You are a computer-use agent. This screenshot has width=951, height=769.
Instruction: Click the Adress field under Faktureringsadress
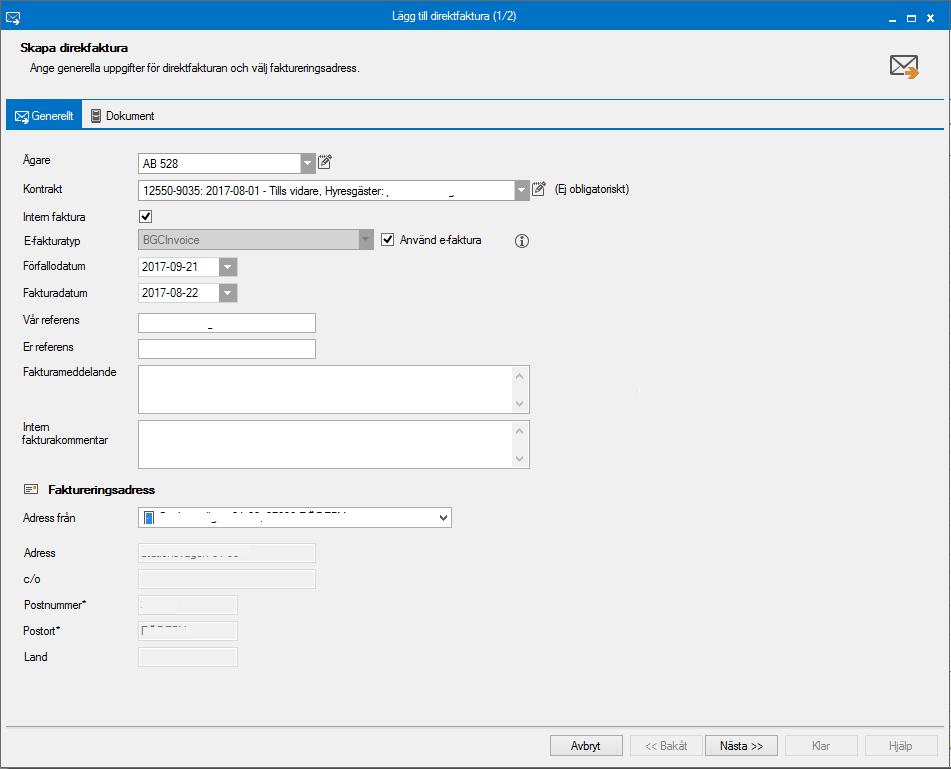[227, 553]
